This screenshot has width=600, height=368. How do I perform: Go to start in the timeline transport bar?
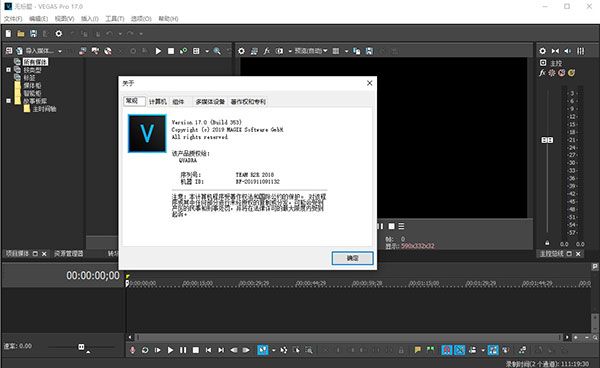208,350
